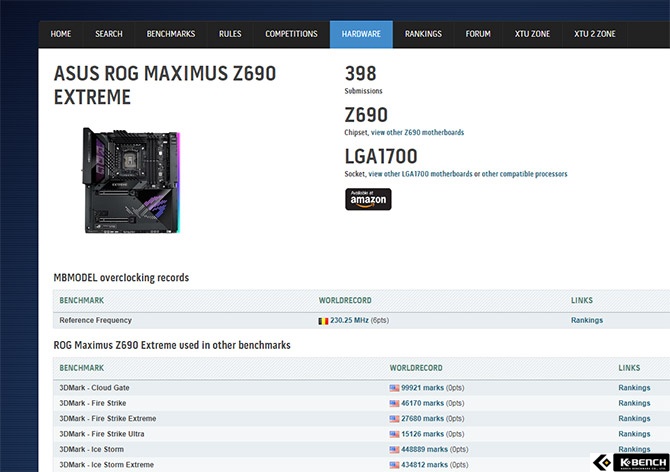The width and height of the screenshot is (670, 472).
Task: Go to the SEARCH nav item
Action: [109, 34]
